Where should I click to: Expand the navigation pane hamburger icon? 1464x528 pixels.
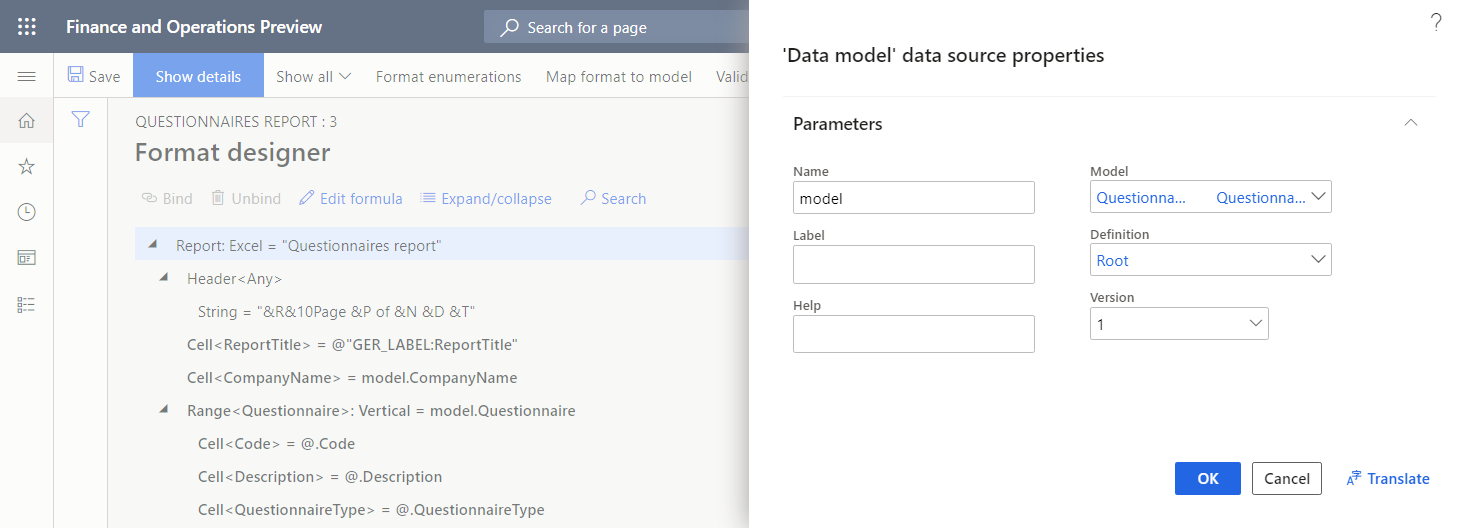(x=27, y=76)
